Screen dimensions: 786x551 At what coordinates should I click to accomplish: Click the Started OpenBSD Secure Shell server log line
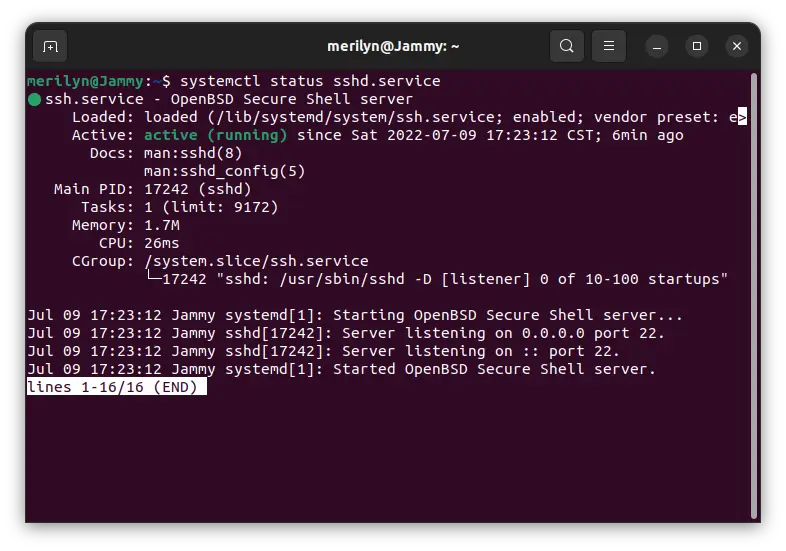coord(341,369)
